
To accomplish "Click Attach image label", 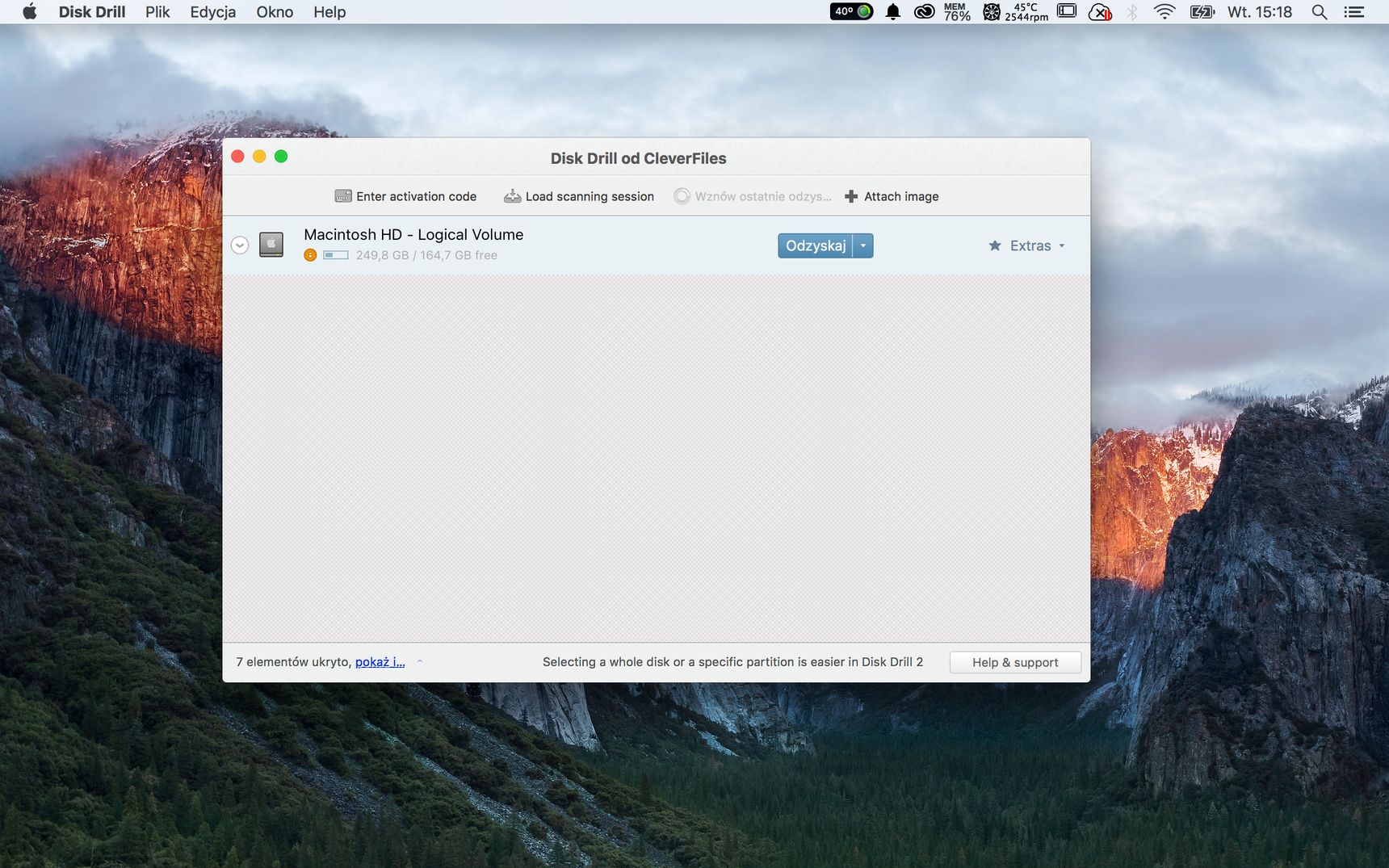I will [901, 196].
